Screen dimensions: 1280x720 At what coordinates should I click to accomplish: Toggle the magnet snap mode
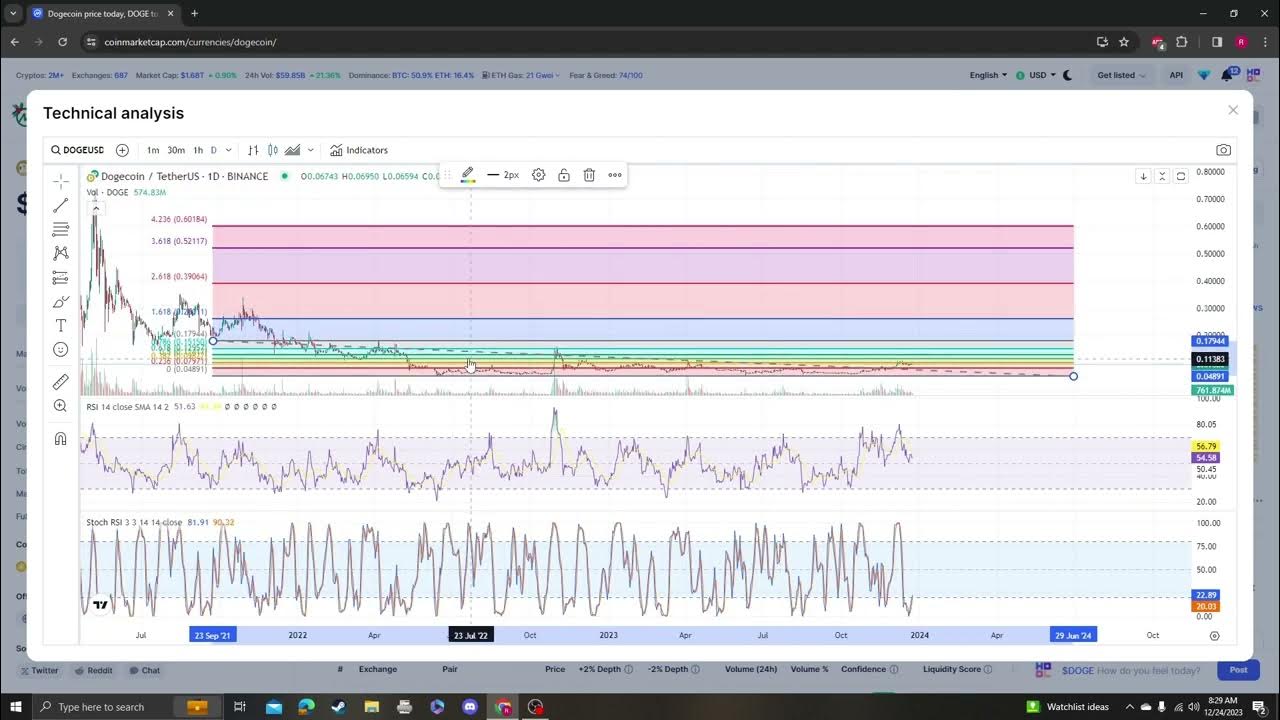[x=61, y=439]
